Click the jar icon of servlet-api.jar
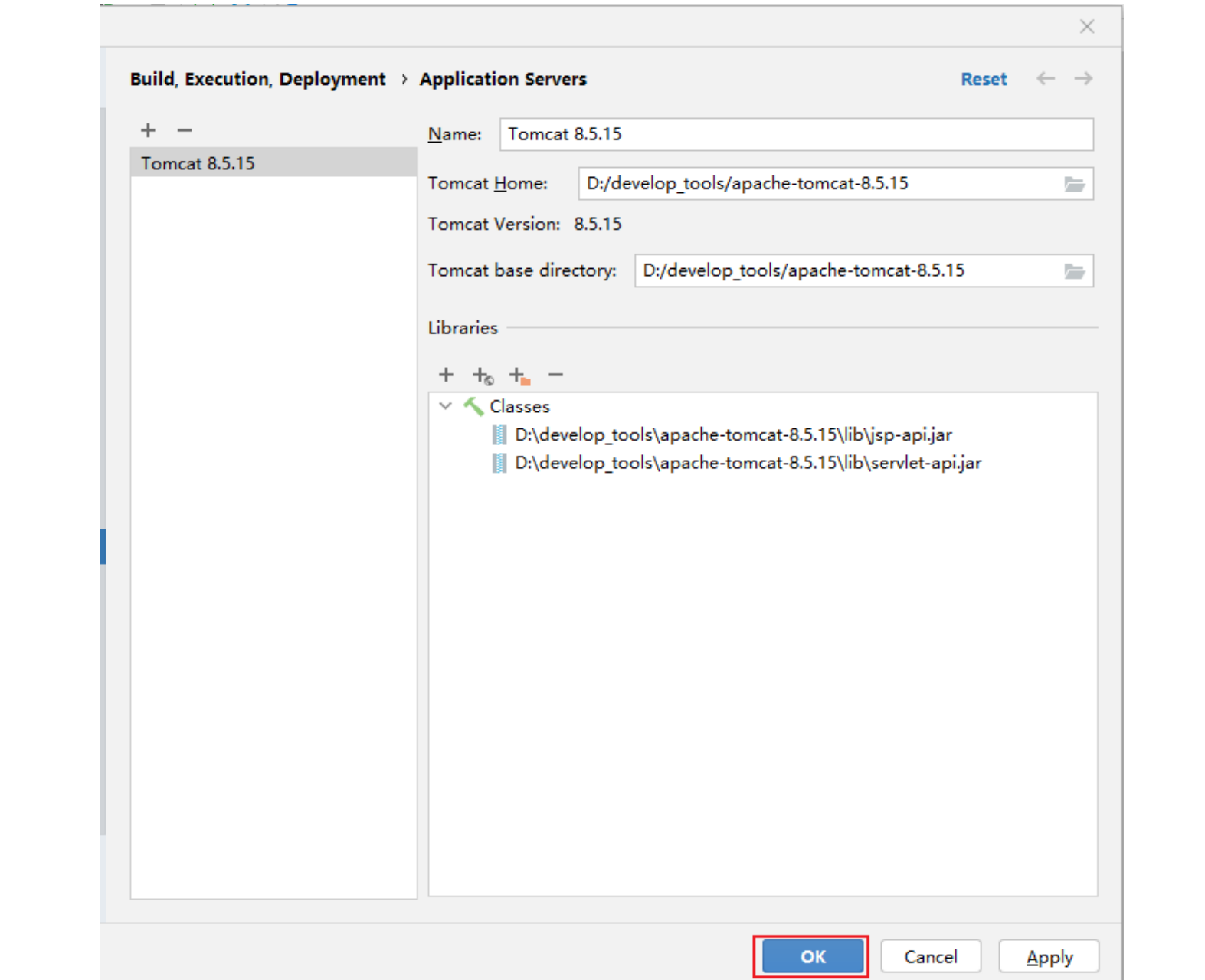The width and height of the screenshot is (1205, 980). point(499,463)
